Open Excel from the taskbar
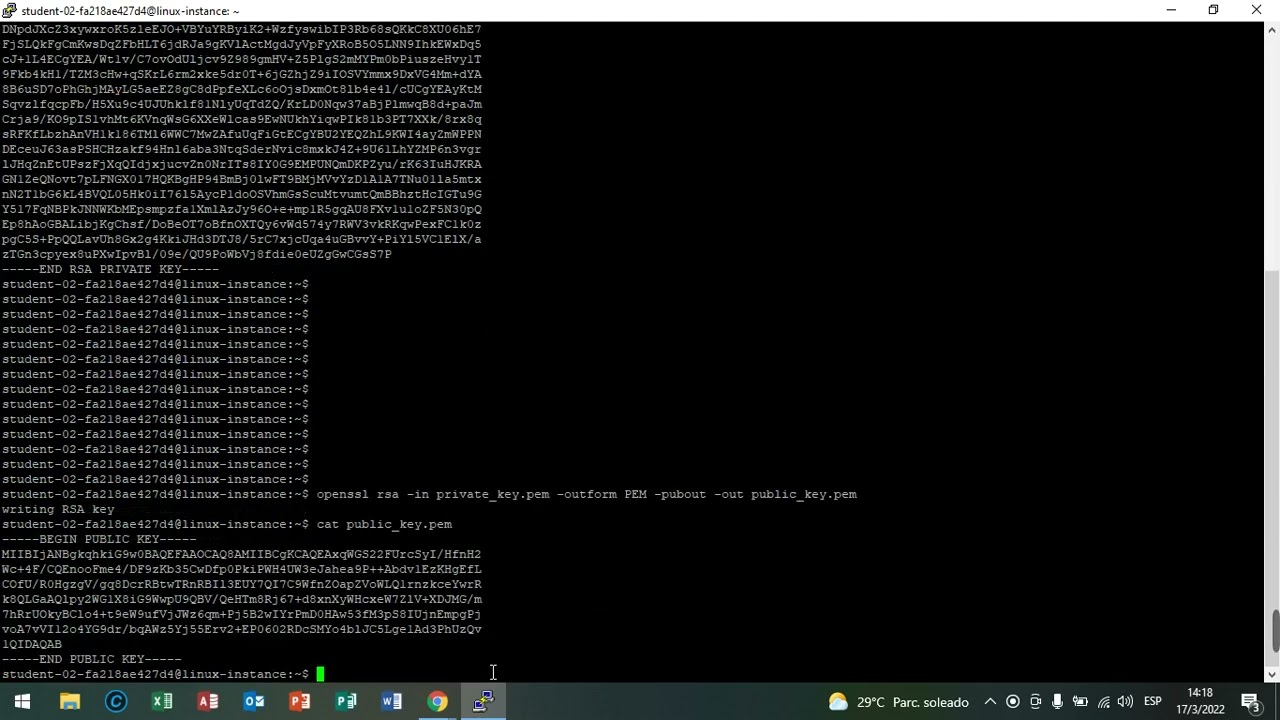The width and height of the screenshot is (1280, 720). (x=162, y=702)
